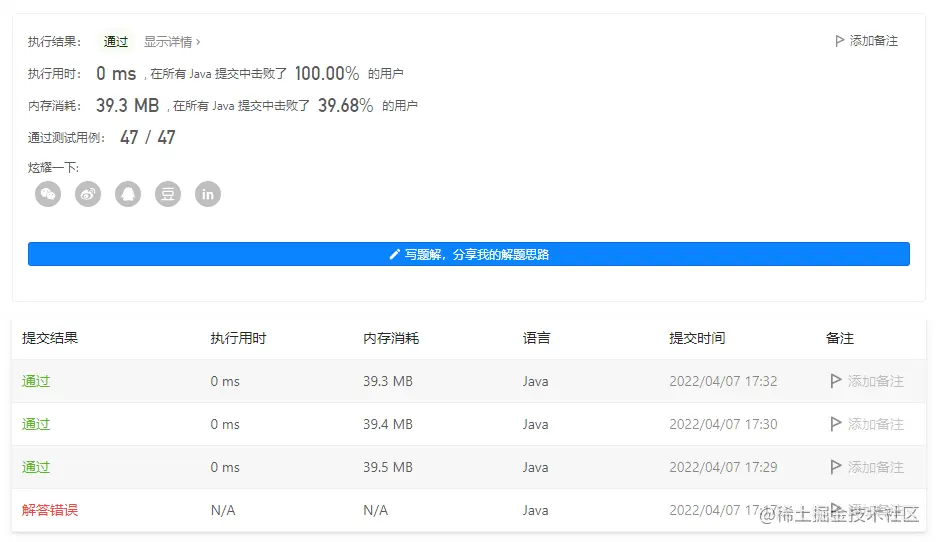Click N/A memory cell in 解答错误 row
The width and height of the screenshot is (937, 542).
[375, 510]
